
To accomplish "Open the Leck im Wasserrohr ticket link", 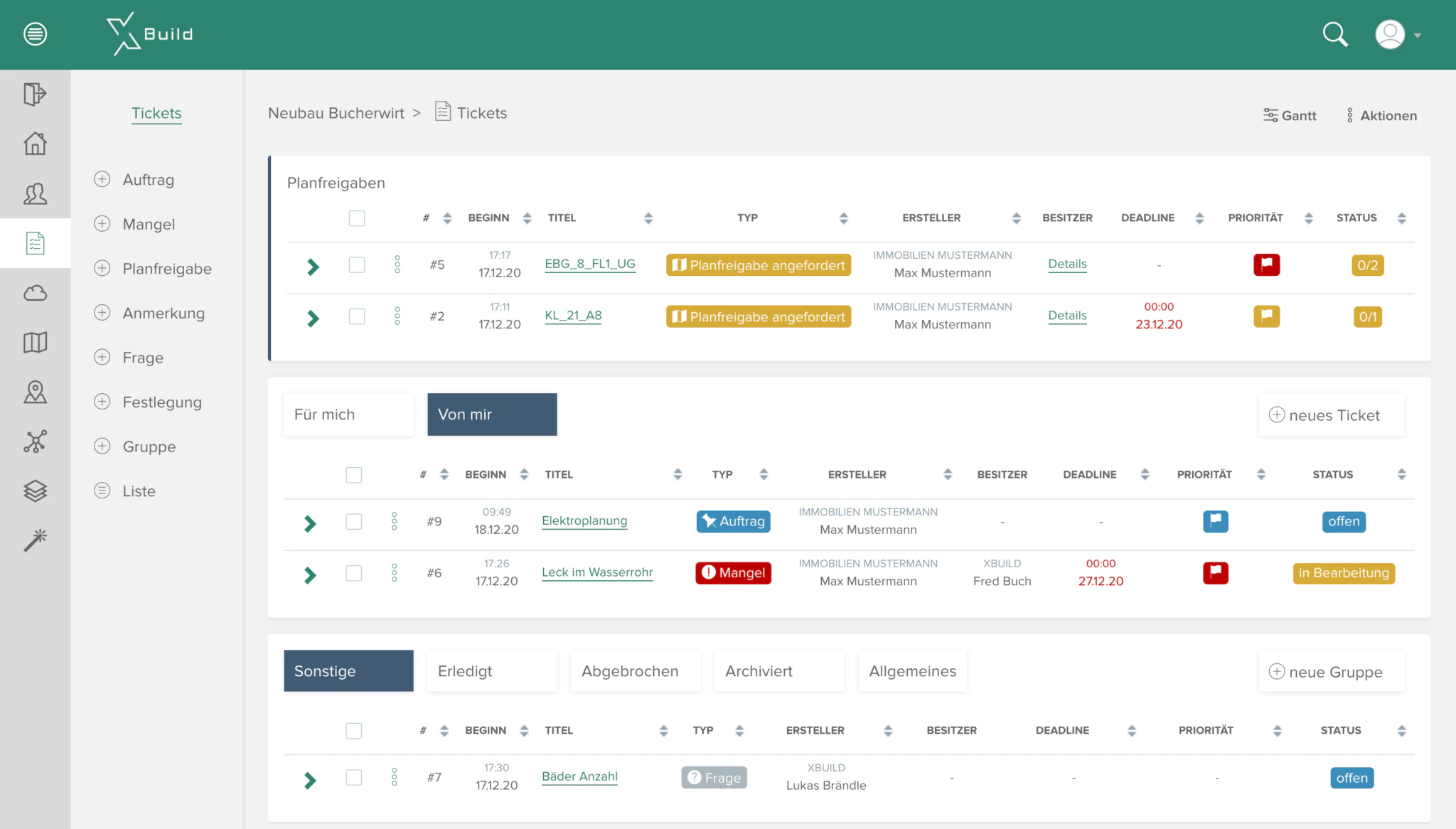I will (x=596, y=572).
